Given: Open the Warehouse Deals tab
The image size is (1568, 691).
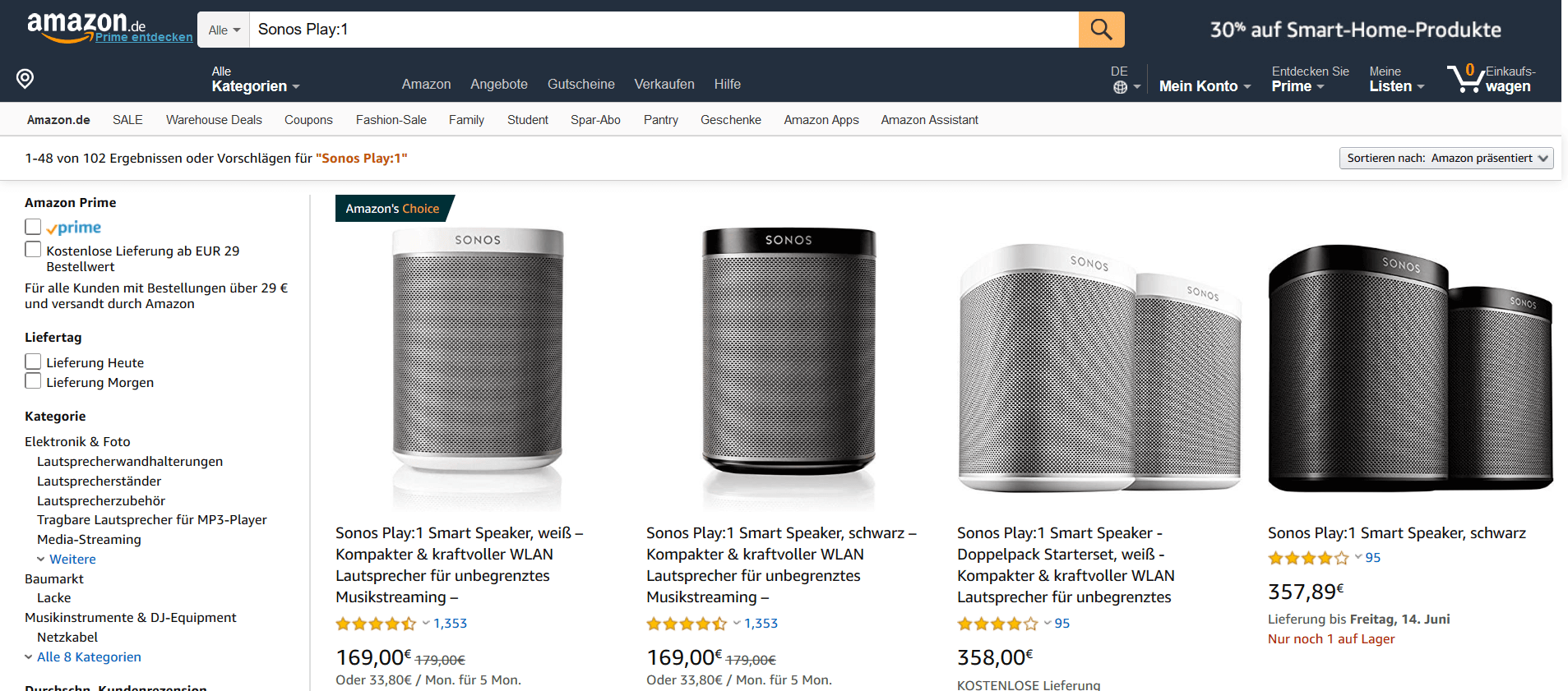Looking at the screenshot, I should click(x=214, y=120).
